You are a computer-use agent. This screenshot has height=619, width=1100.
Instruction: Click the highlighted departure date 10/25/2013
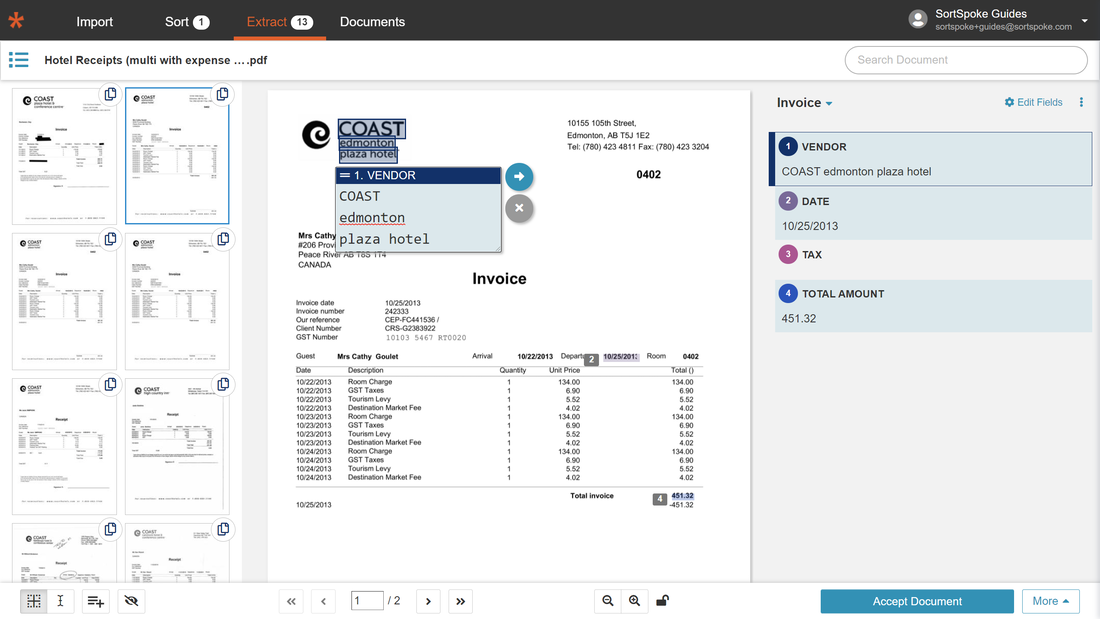pyautogui.click(x=621, y=357)
